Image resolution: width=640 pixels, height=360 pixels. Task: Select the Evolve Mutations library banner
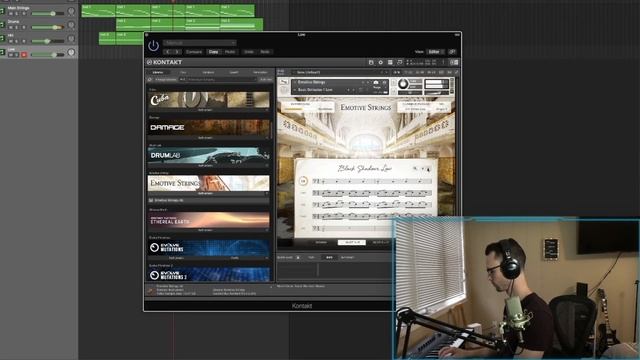coord(209,248)
